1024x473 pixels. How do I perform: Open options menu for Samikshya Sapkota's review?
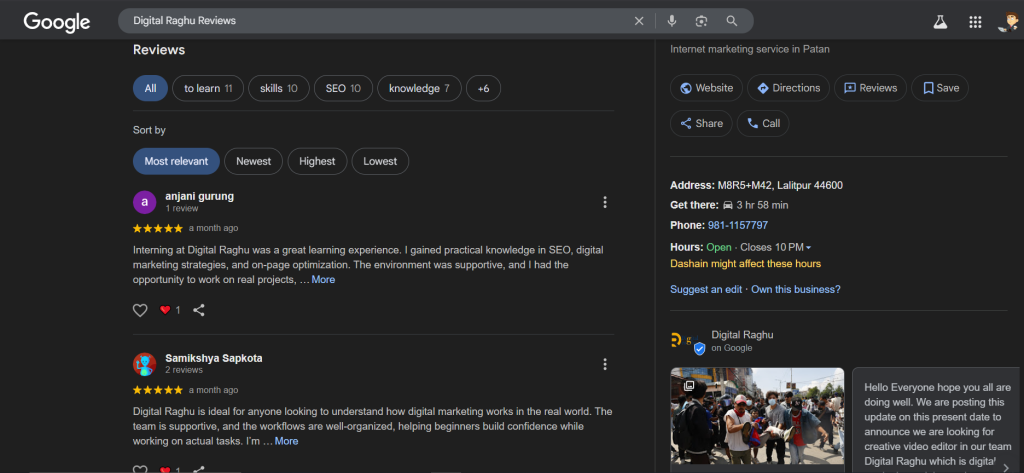[x=605, y=364]
